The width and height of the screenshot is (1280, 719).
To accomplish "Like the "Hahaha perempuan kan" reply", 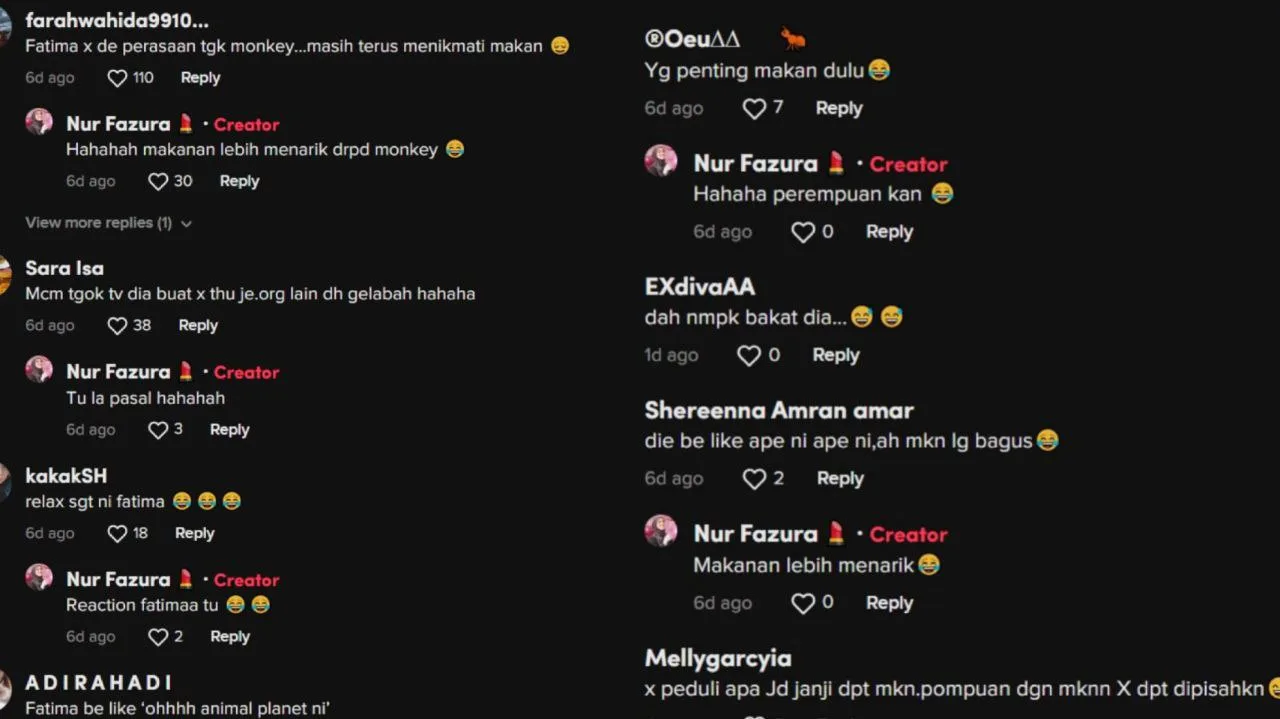I will [803, 232].
